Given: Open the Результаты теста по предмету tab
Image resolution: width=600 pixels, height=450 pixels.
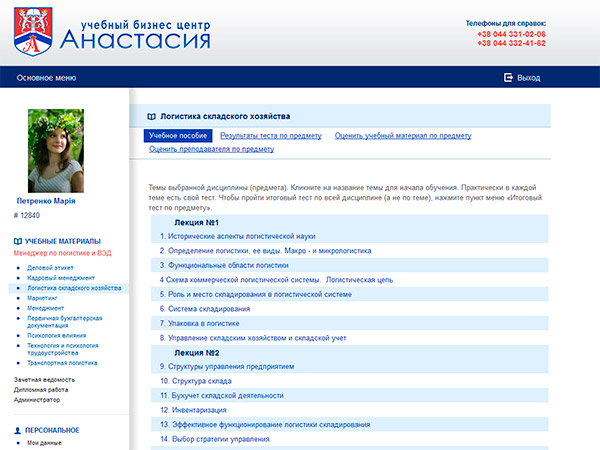Looking at the screenshot, I should coord(271,135).
